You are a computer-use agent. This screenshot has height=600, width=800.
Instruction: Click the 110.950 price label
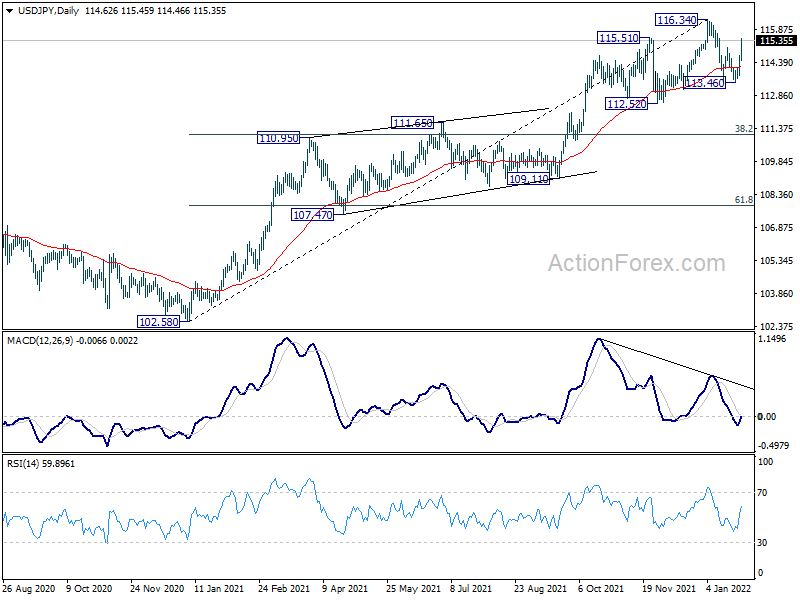279,138
